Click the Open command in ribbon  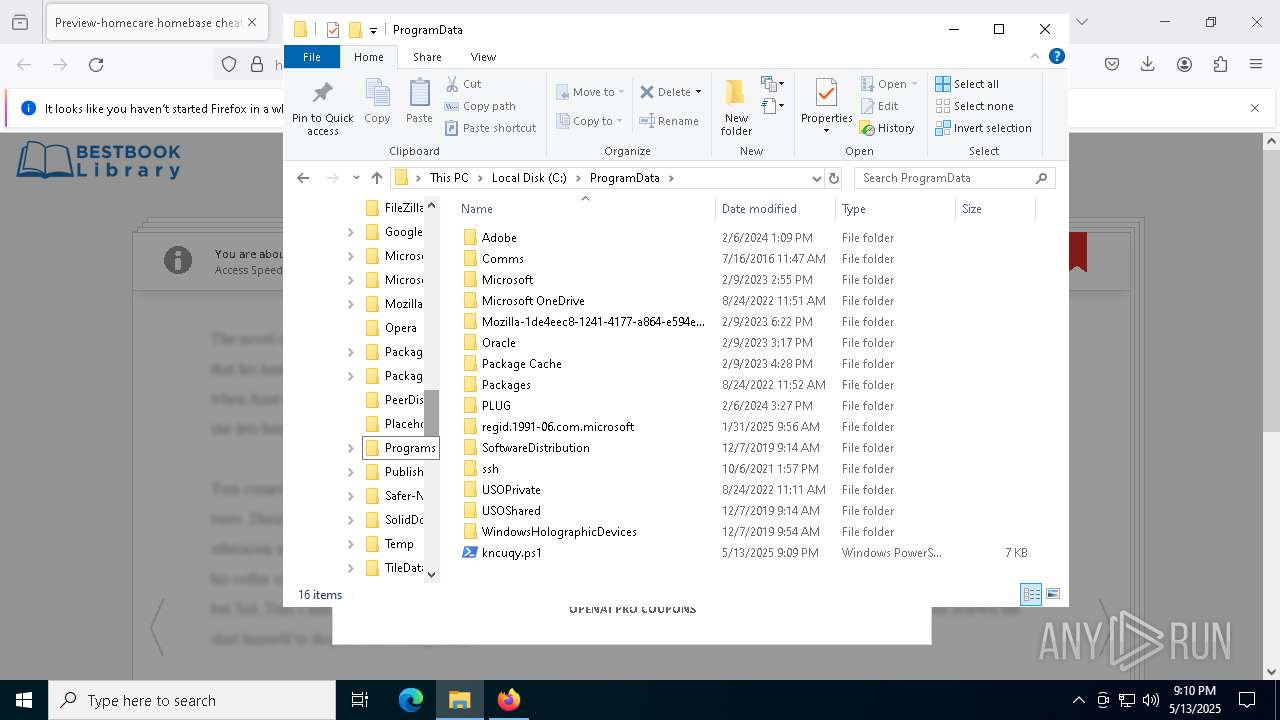click(888, 84)
